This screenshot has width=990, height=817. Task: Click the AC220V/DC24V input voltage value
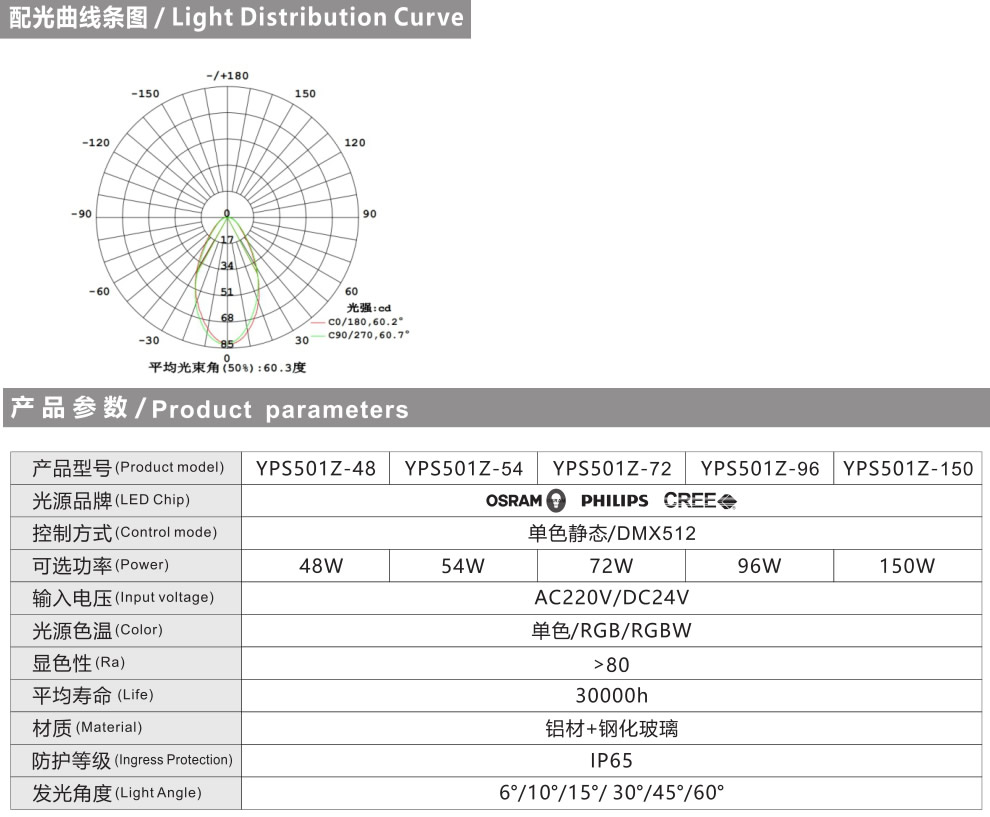(611, 598)
